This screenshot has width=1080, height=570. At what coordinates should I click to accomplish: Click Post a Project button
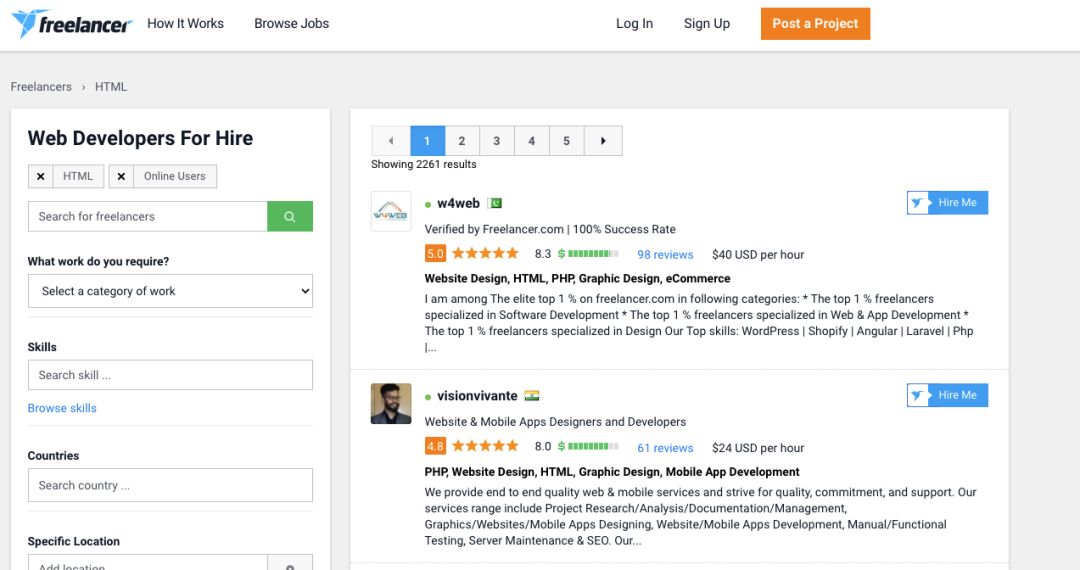(x=816, y=23)
